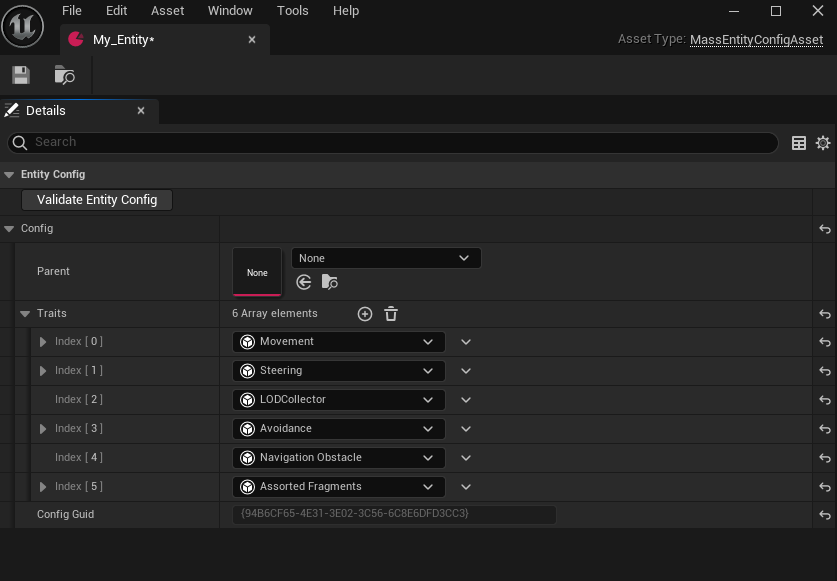
Task: Open the Asset menu
Action: coord(168,11)
